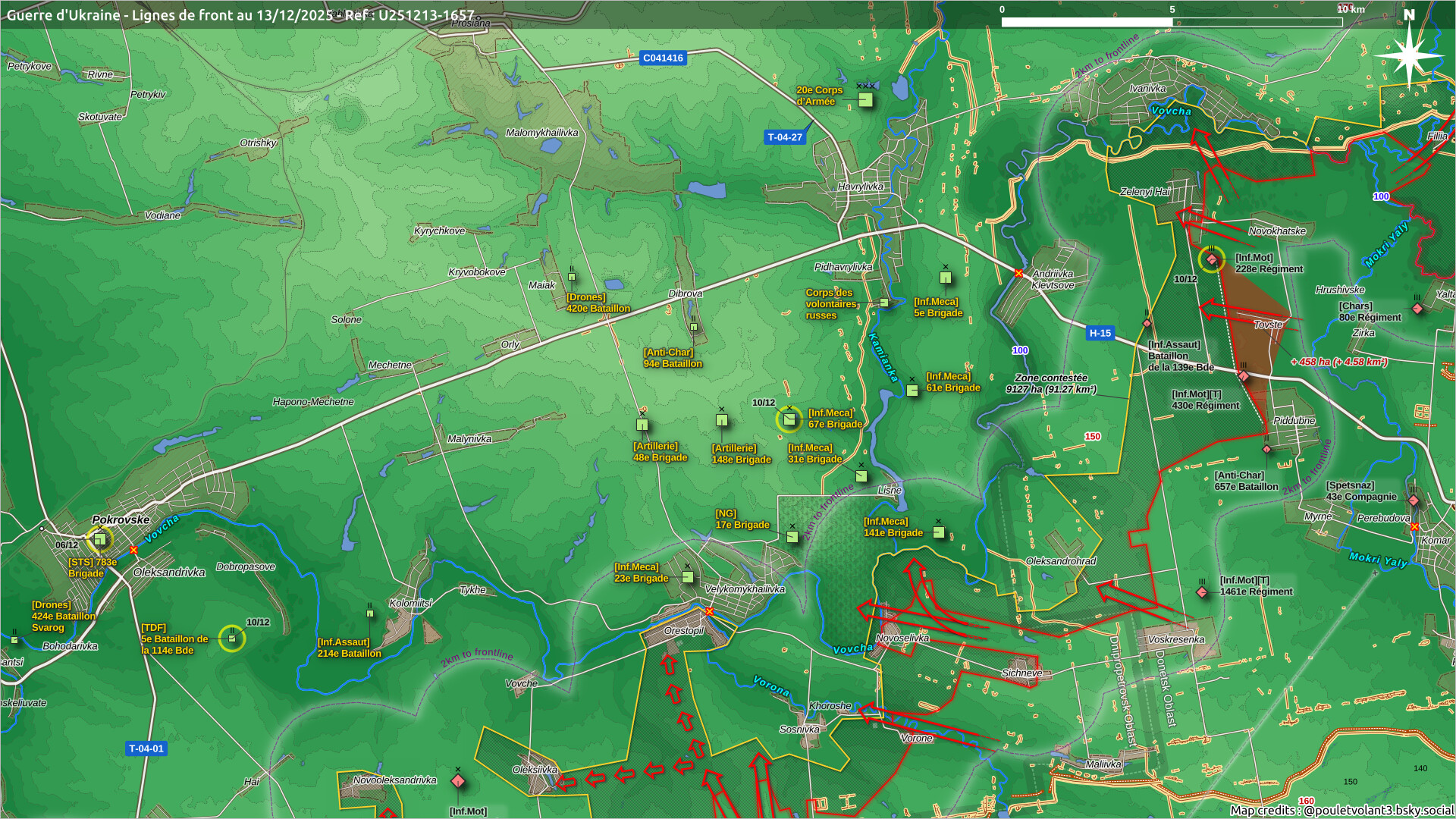Viewport: 1456px width, 819px height.
Task: Select the 61e Brigade unit square icon
Action: coord(912,390)
